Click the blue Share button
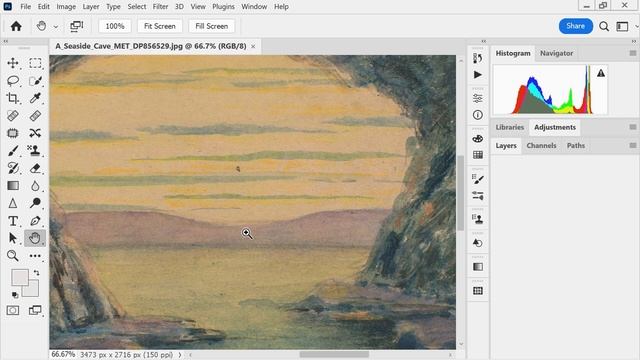The width and height of the screenshot is (640, 360). click(576, 26)
